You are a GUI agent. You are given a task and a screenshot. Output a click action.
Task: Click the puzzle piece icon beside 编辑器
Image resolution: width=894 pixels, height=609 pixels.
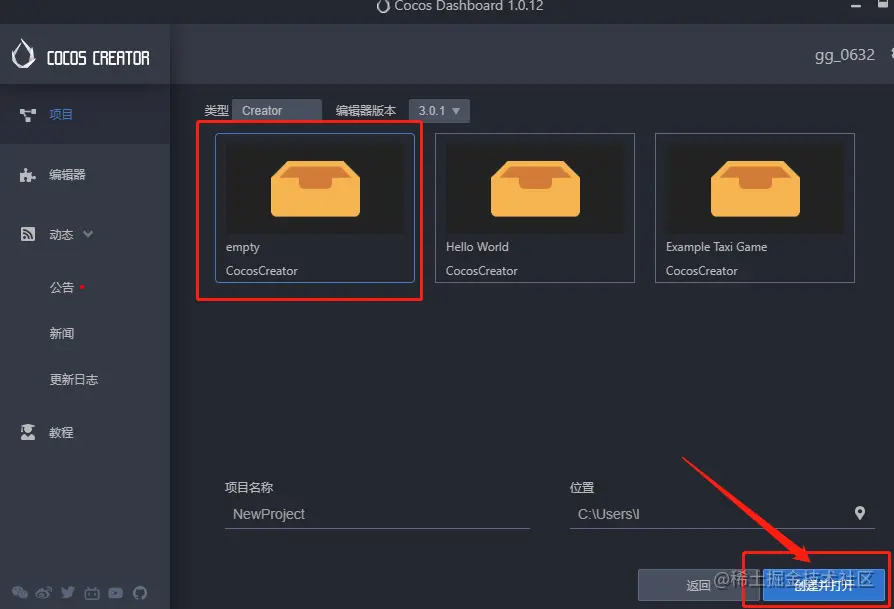tap(27, 174)
